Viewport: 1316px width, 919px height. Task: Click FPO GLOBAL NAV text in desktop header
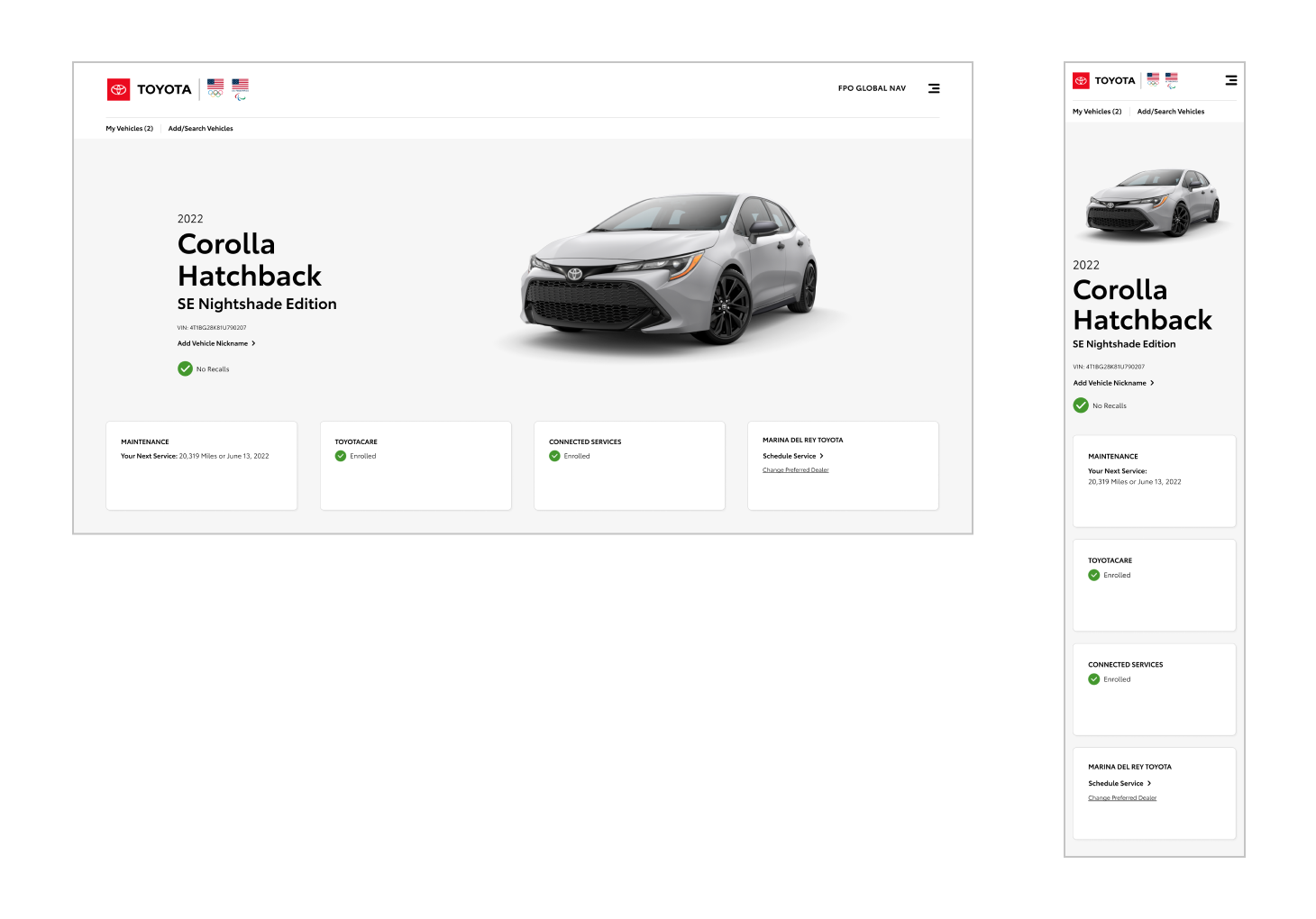872,88
